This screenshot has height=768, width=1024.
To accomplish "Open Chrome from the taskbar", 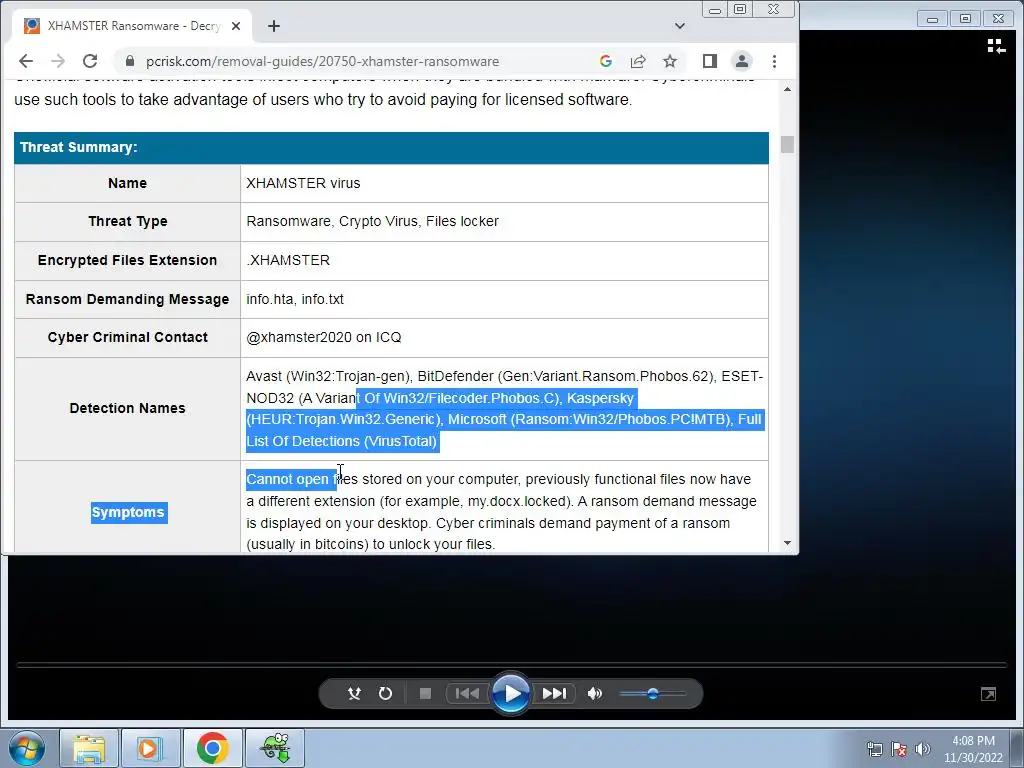I will click(212, 748).
